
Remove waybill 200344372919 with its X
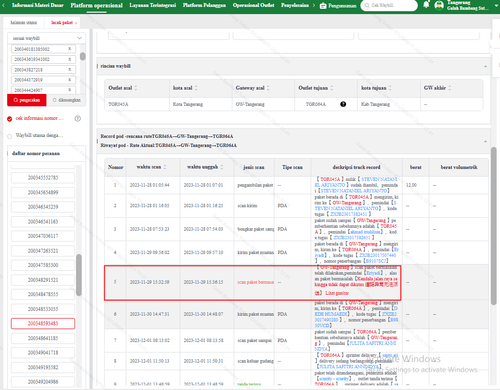point(70,80)
